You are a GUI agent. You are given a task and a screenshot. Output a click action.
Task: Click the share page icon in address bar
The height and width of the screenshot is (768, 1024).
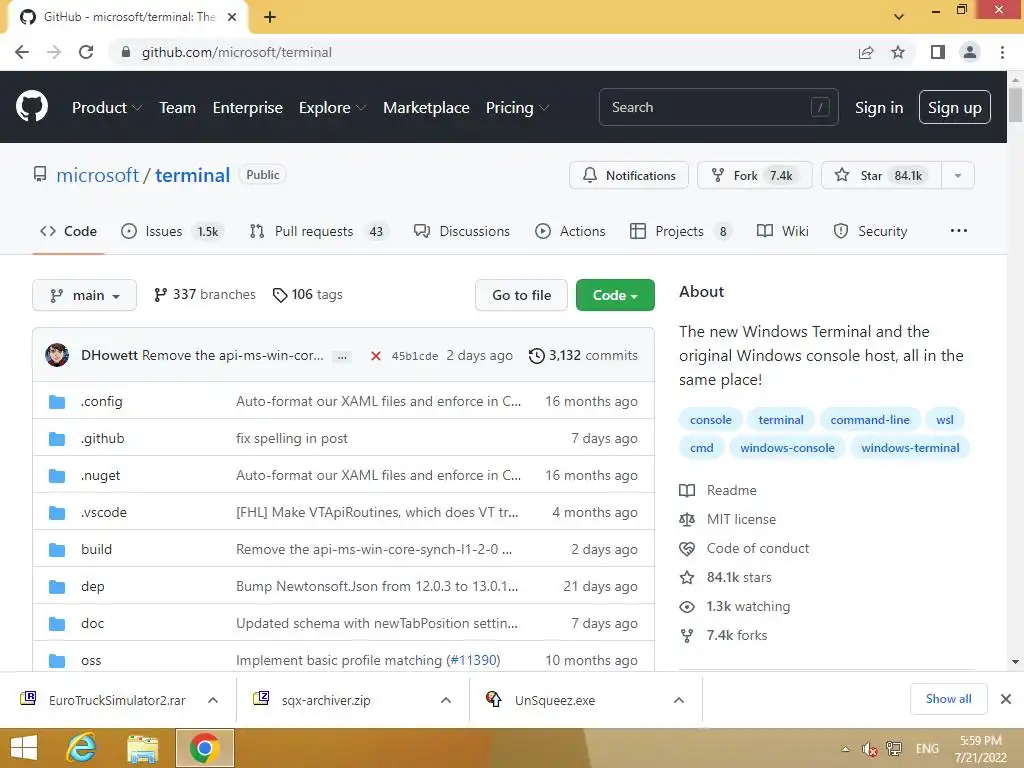click(x=866, y=52)
